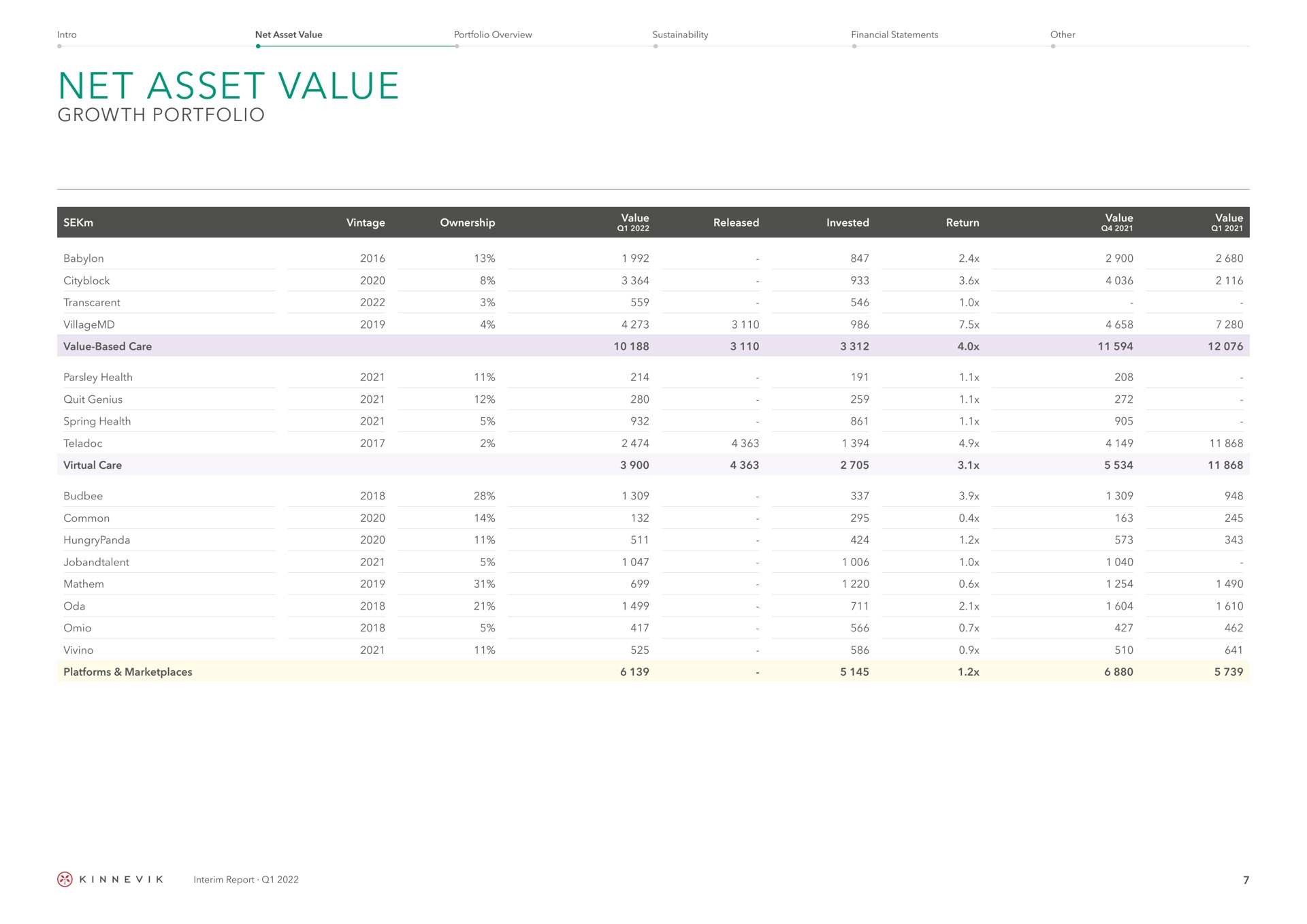Click the Value Q1 2021 header

point(1228,222)
